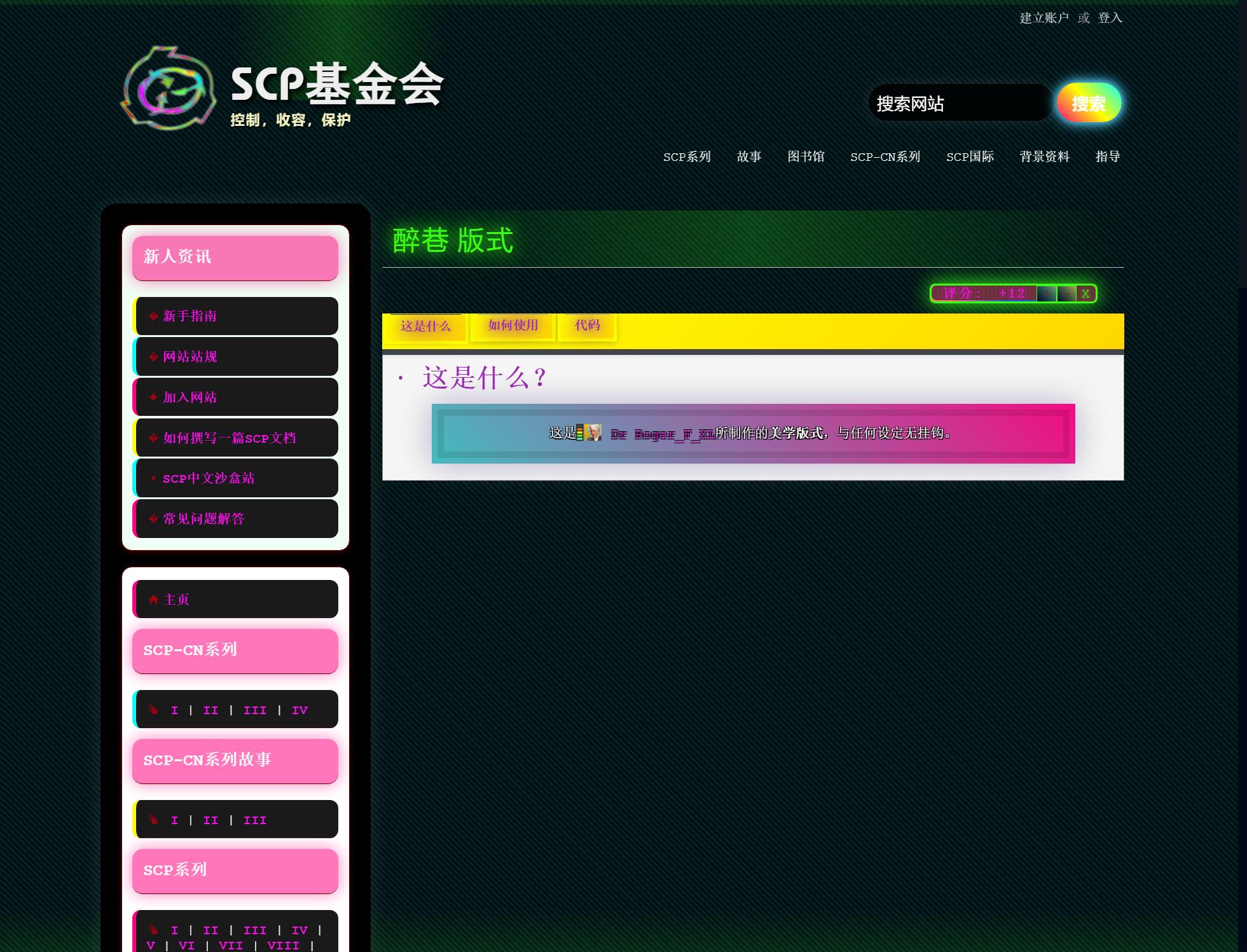Viewport: 1247px width, 952px height.
Task: Click the 建立账户 link
Action: pyautogui.click(x=1044, y=18)
